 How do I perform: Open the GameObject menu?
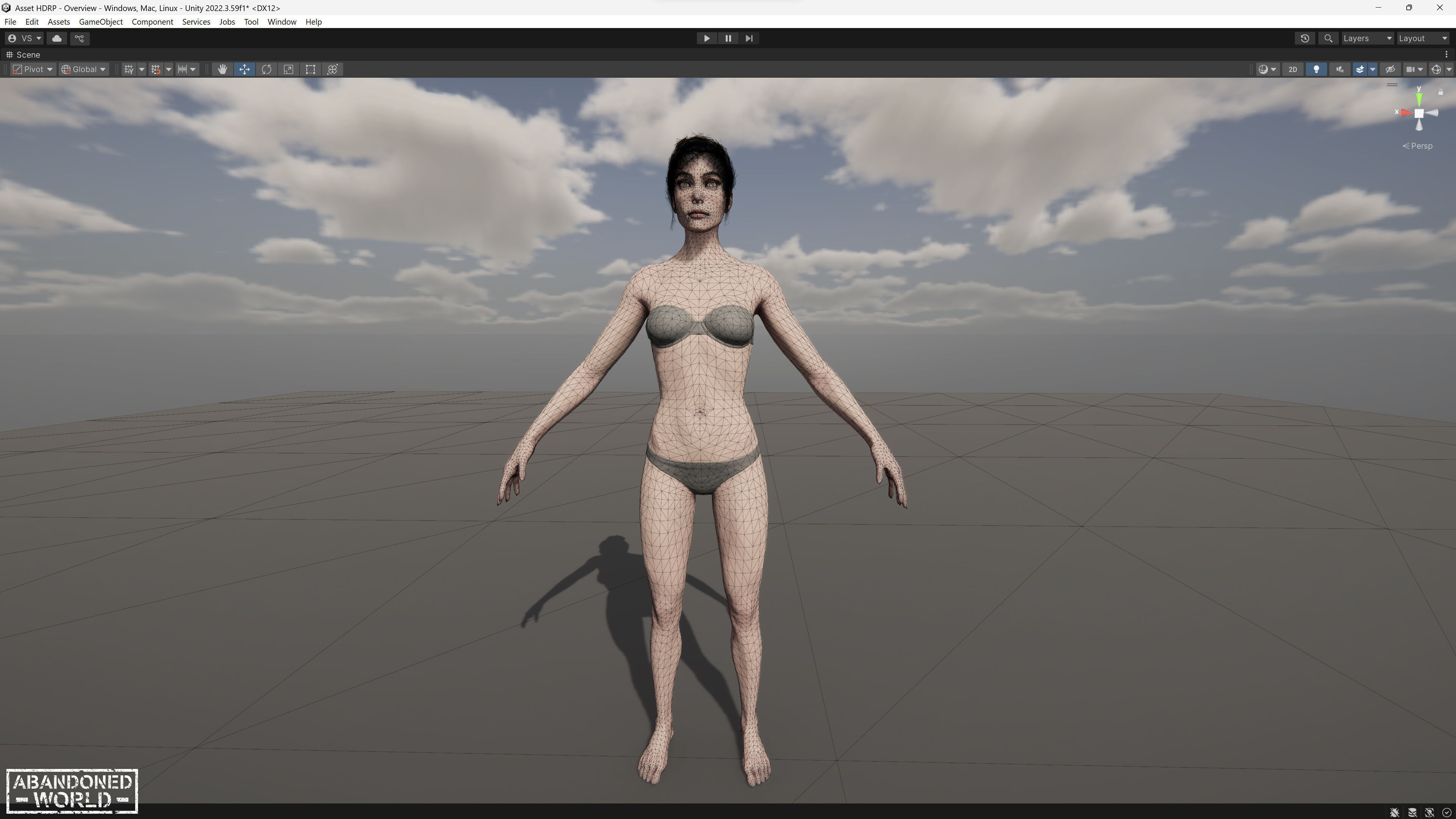tap(100, 22)
